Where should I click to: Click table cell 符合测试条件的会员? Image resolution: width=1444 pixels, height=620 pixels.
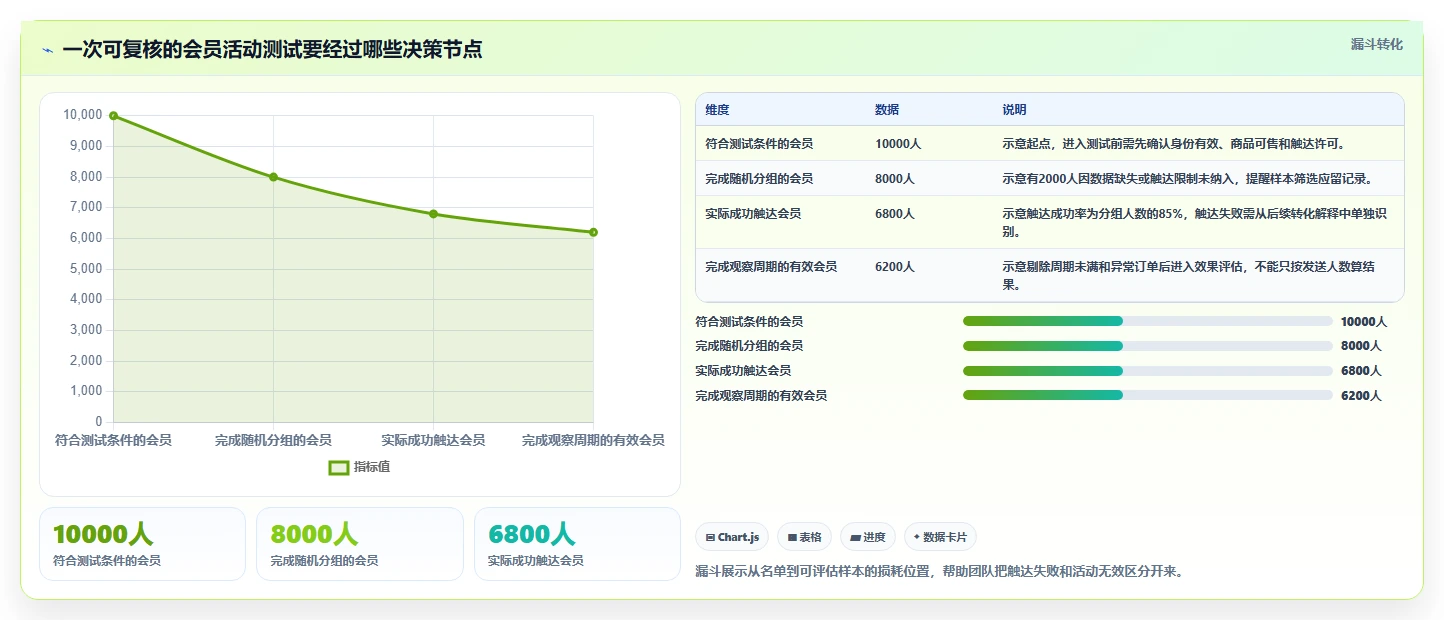click(x=759, y=144)
